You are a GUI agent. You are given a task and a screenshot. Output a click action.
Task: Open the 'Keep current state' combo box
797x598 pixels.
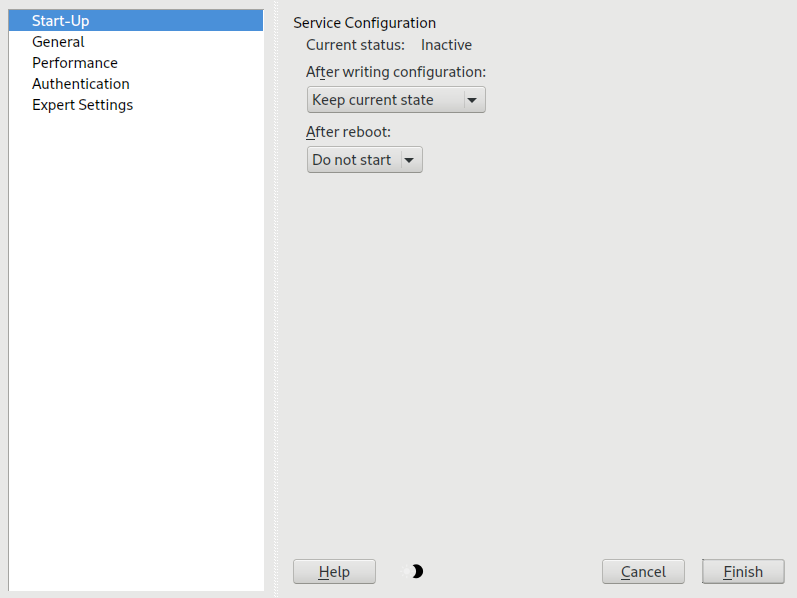[x=385, y=100]
